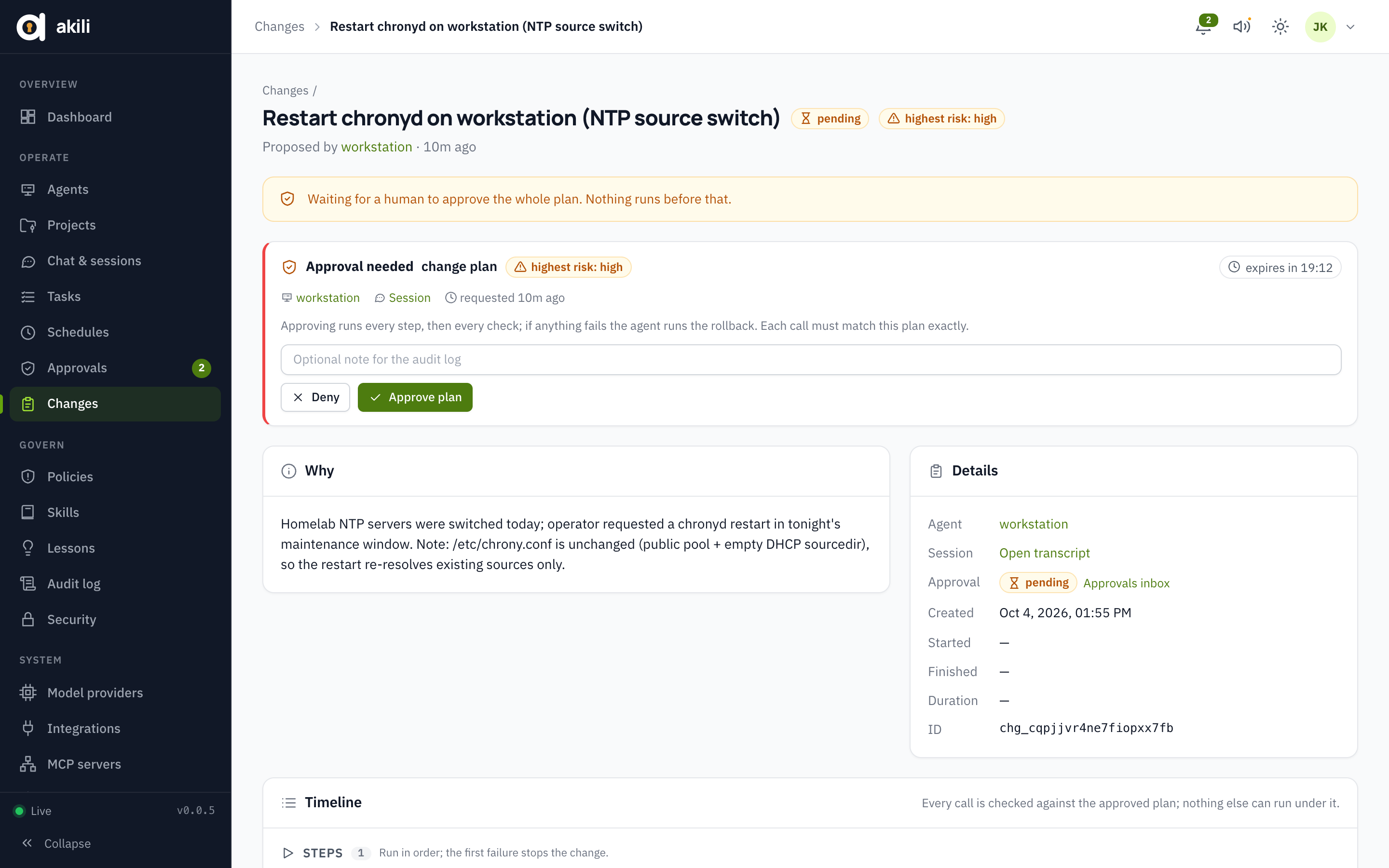Image resolution: width=1389 pixels, height=868 pixels.
Task: Collapse the sidebar
Action: pyautogui.click(x=56, y=843)
